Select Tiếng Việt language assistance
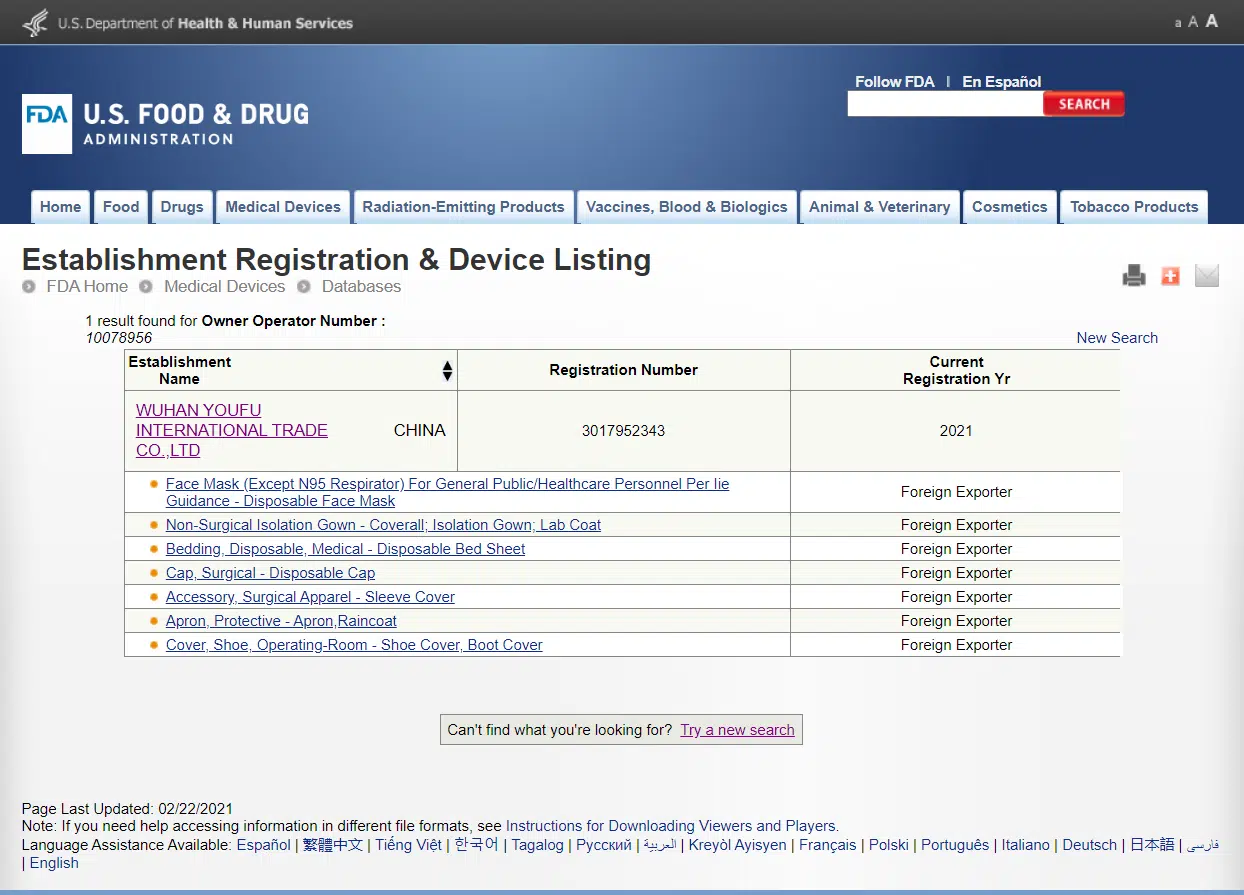The image size is (1244, 895). tap(408, 845)
